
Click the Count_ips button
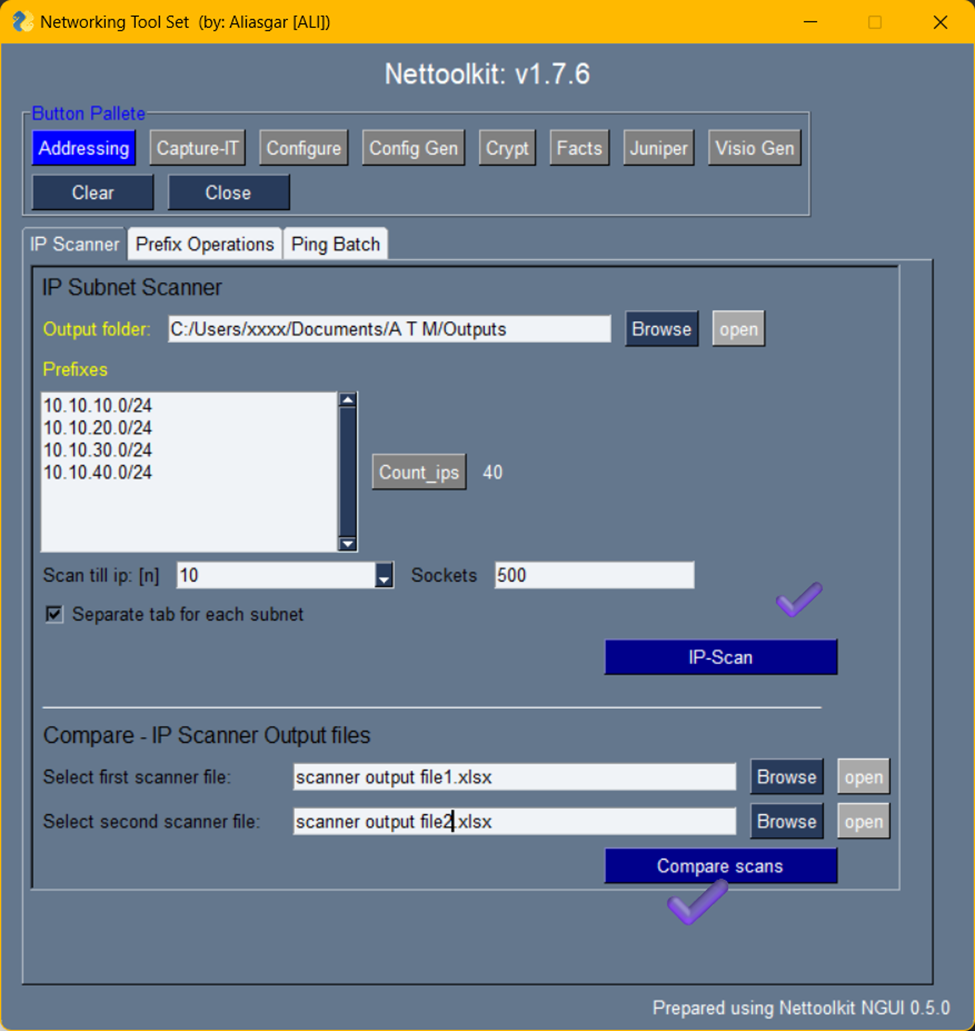[419, 472]
